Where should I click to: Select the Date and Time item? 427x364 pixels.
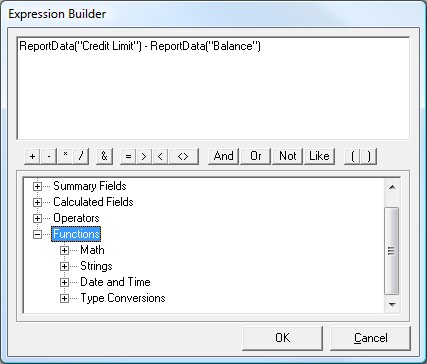pyautogui.click(x=115, y=282)
